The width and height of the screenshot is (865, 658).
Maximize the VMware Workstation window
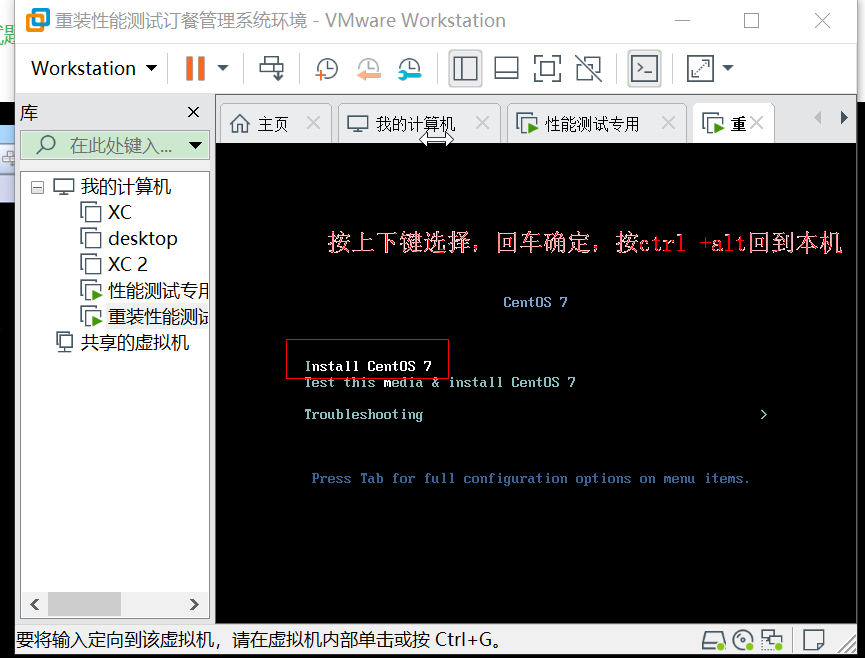click(x=751, y=21)
